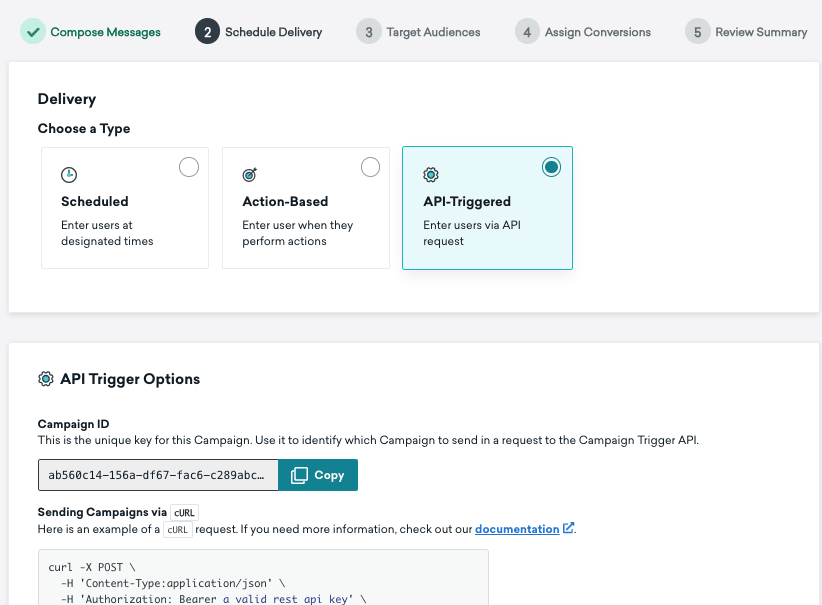The width and height of the screenshot is (822, 605).
Task: Open the documentation link
Action: click(517, 528)
